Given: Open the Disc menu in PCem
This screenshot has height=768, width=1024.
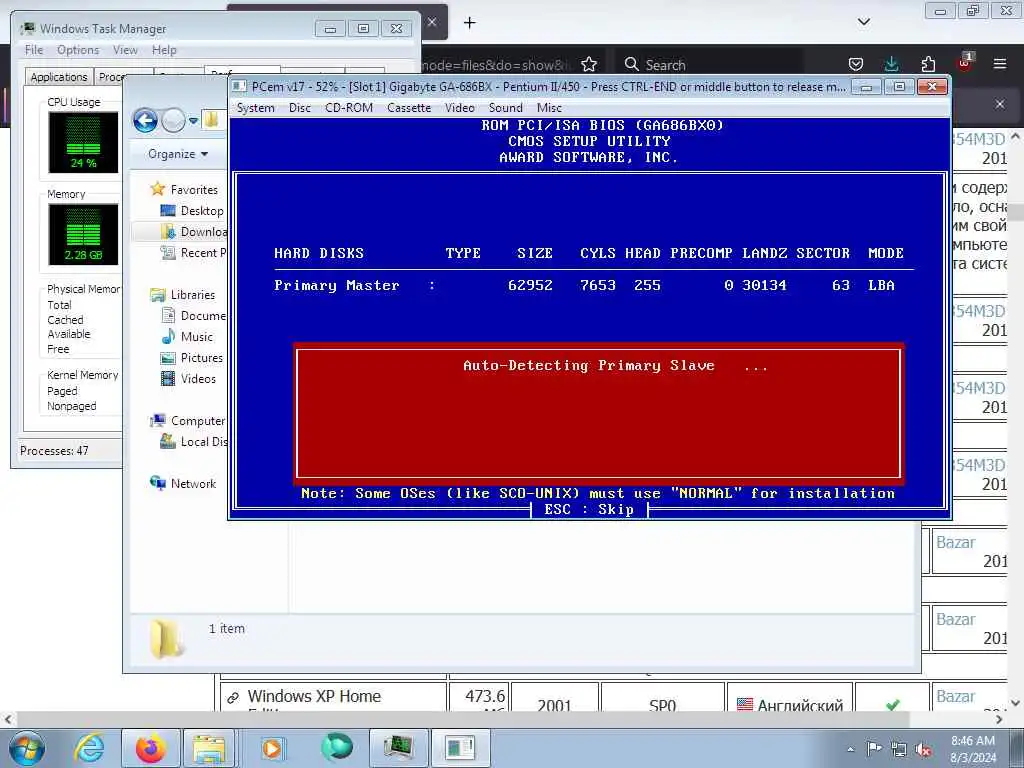Looking at the screenshot, I should [300, 108].
